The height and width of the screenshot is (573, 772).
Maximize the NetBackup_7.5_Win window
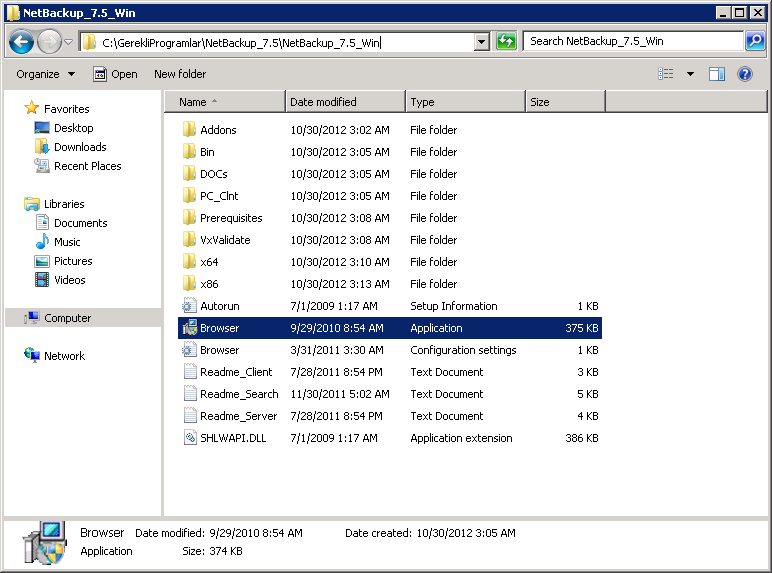pos(740,13)
